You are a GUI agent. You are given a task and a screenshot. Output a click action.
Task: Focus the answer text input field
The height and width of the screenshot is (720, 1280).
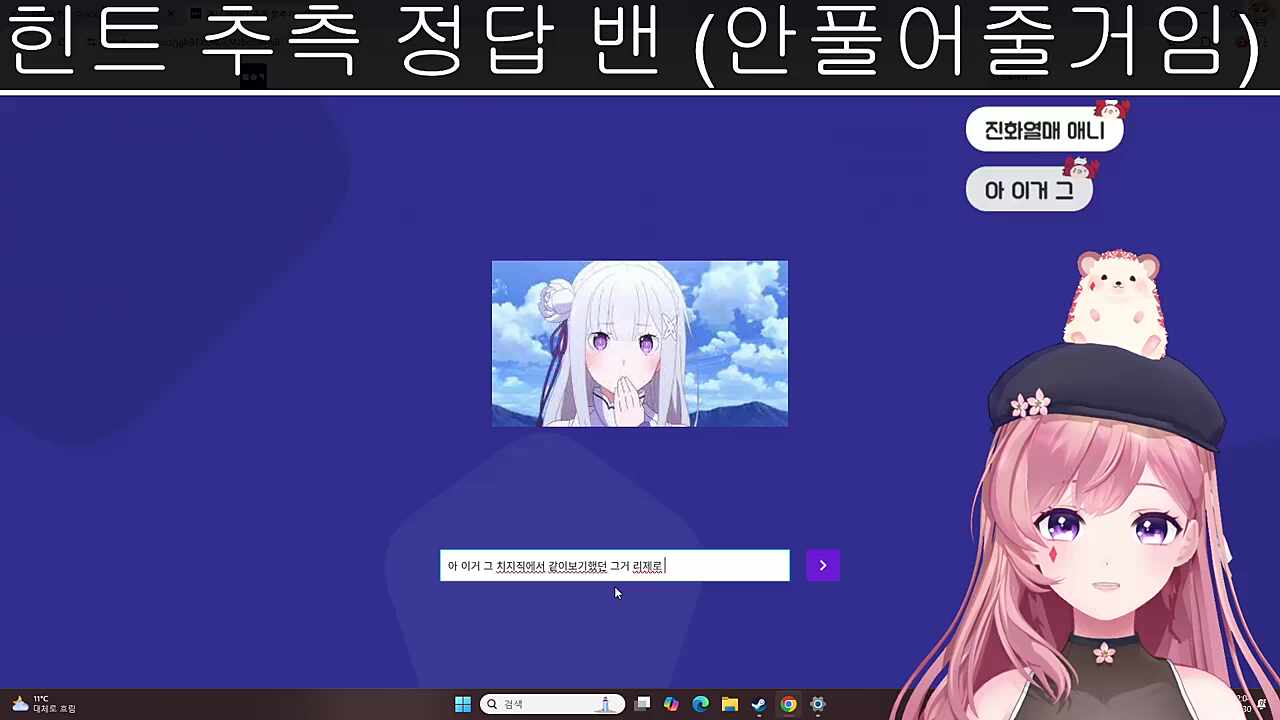615,566
